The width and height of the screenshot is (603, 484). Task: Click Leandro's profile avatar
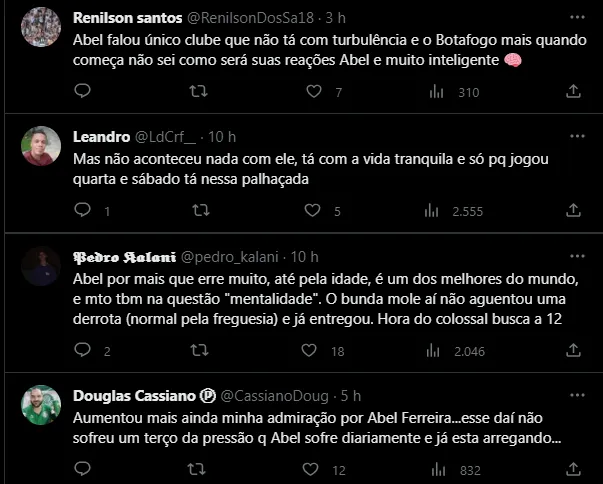pyautogui.click(x=41, y=146)
